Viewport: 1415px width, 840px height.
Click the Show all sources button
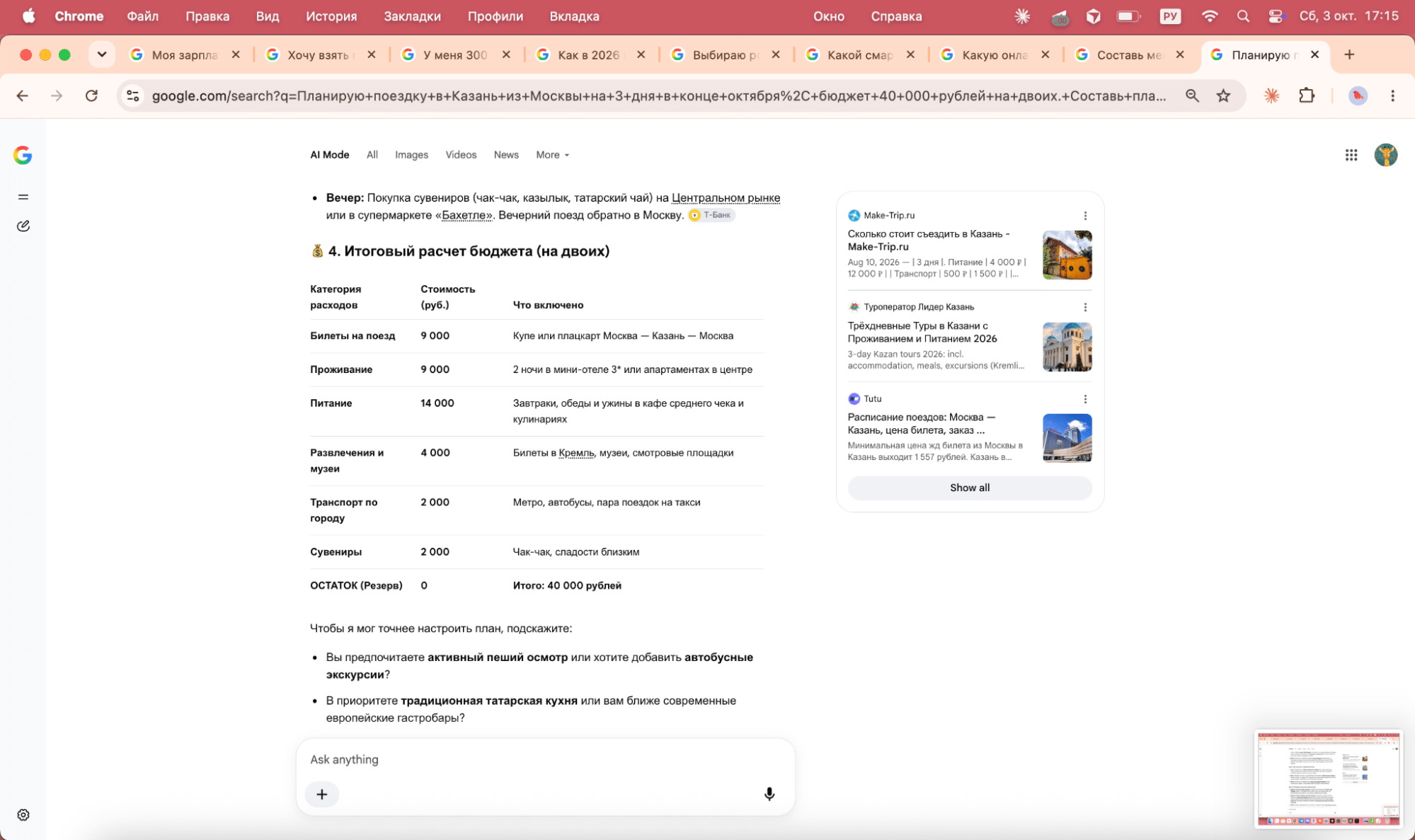point(970,488)
